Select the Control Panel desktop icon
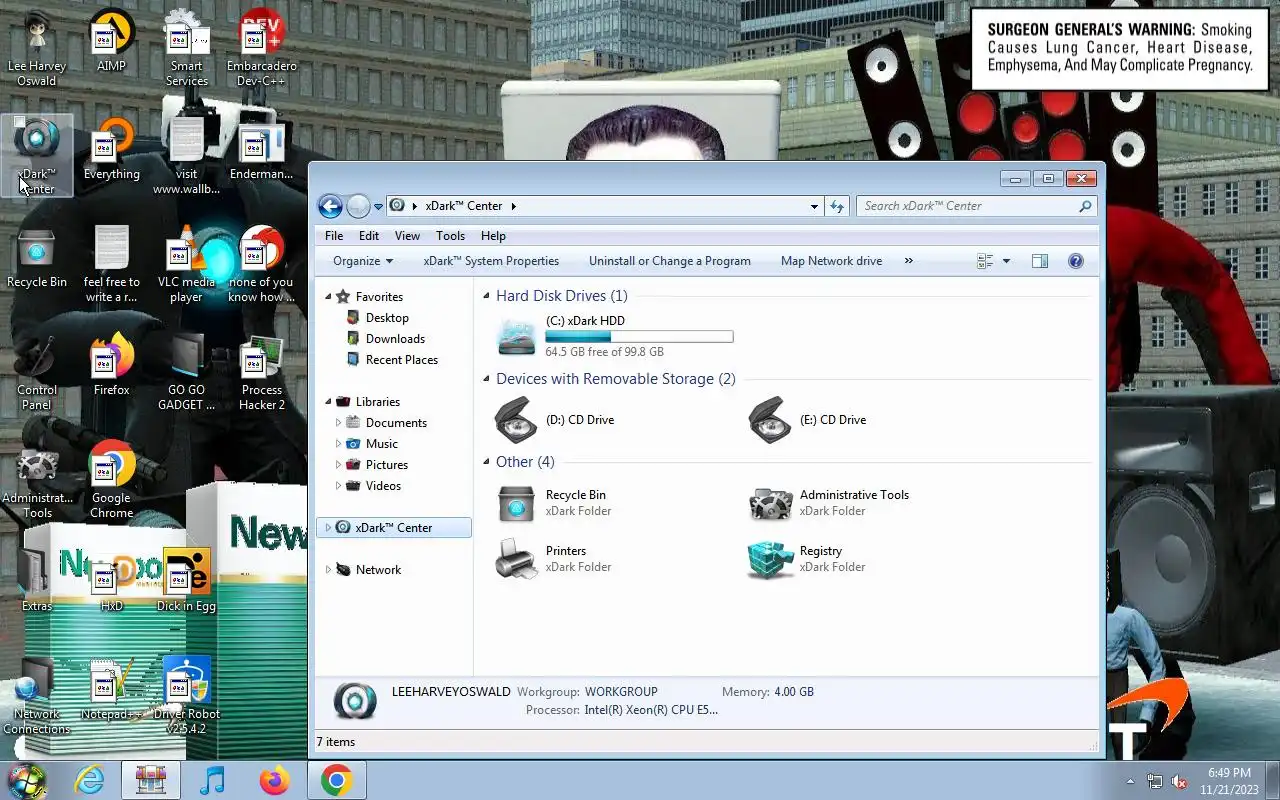 click(37, 372)
